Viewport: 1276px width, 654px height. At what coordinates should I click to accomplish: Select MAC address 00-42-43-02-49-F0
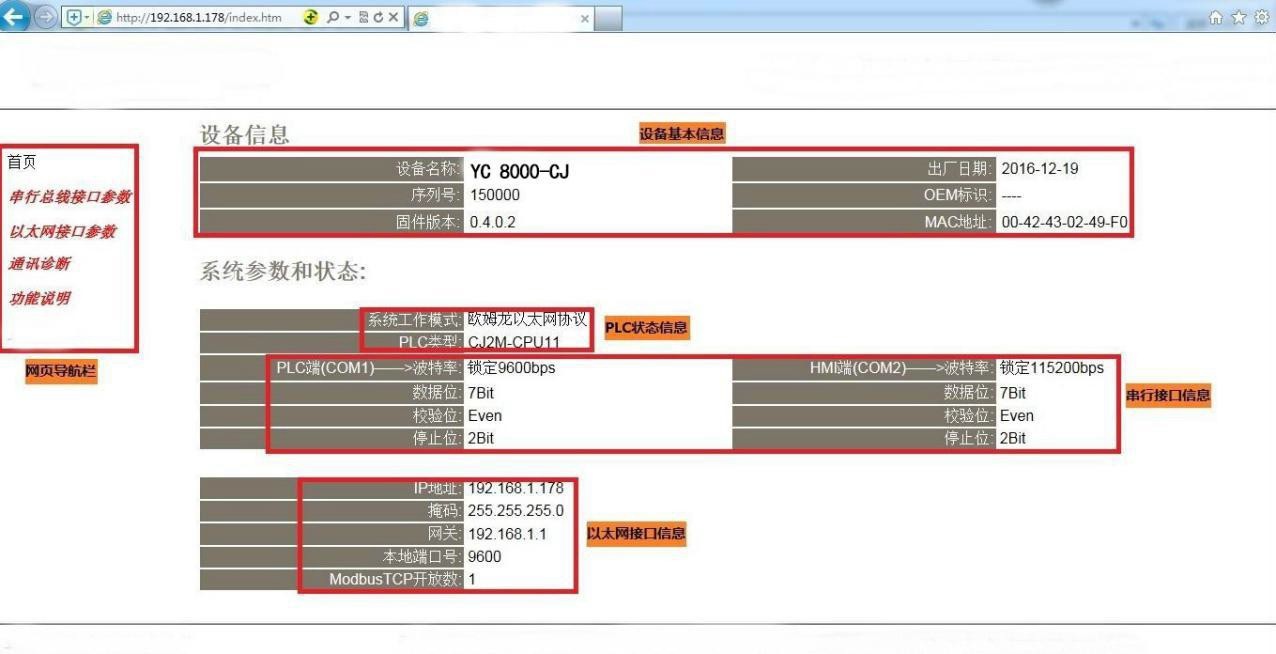(x=1064, y=222)
